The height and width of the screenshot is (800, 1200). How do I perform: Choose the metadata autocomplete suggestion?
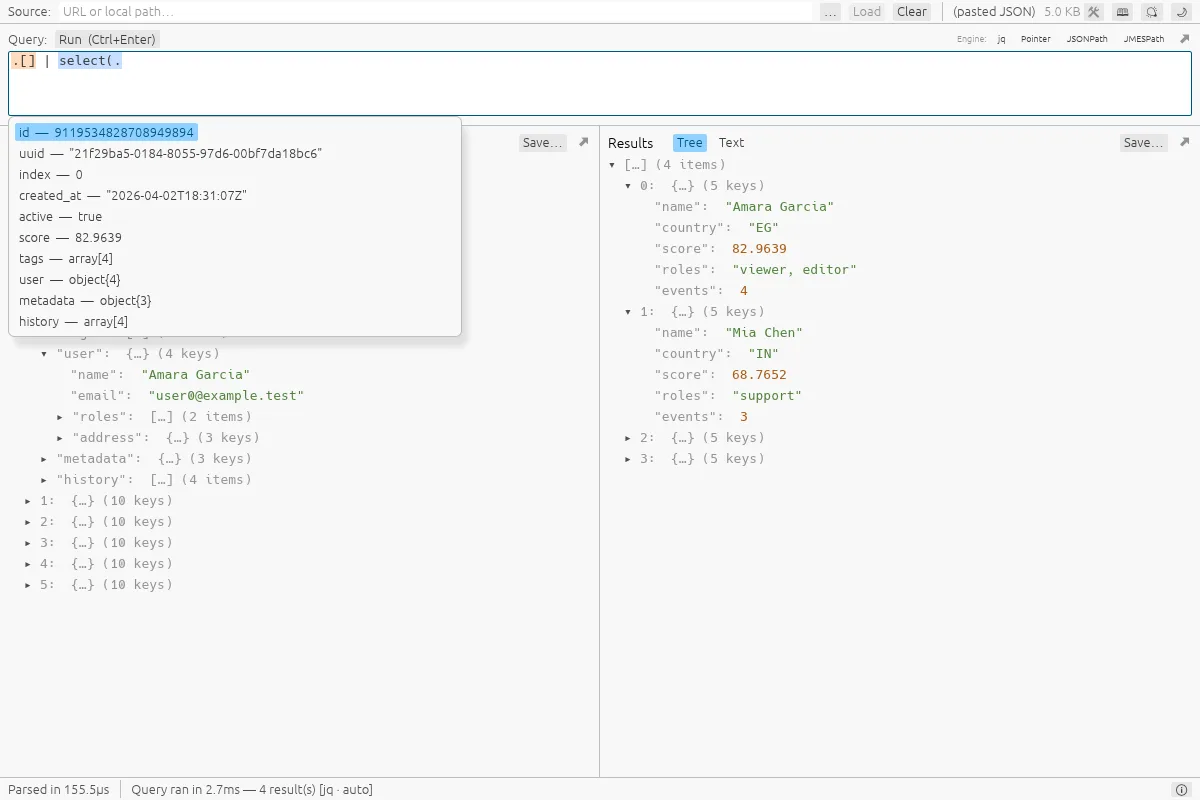(x=236, y=300)
